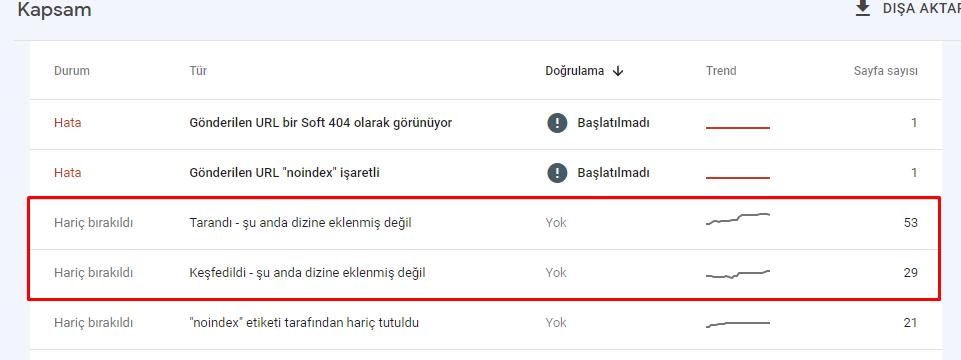Image resolution: width=961 pixels, height=360 pixels.
Task: Open "Gönderilen URL bir Soft 404 olarak görünüyor"
Action: (x=321, y=123)
